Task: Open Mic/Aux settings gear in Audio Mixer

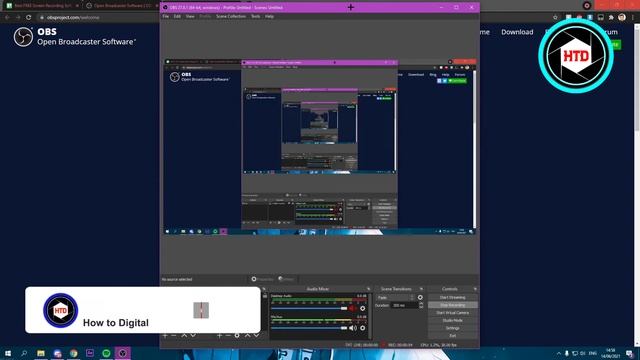Action: 362,328
